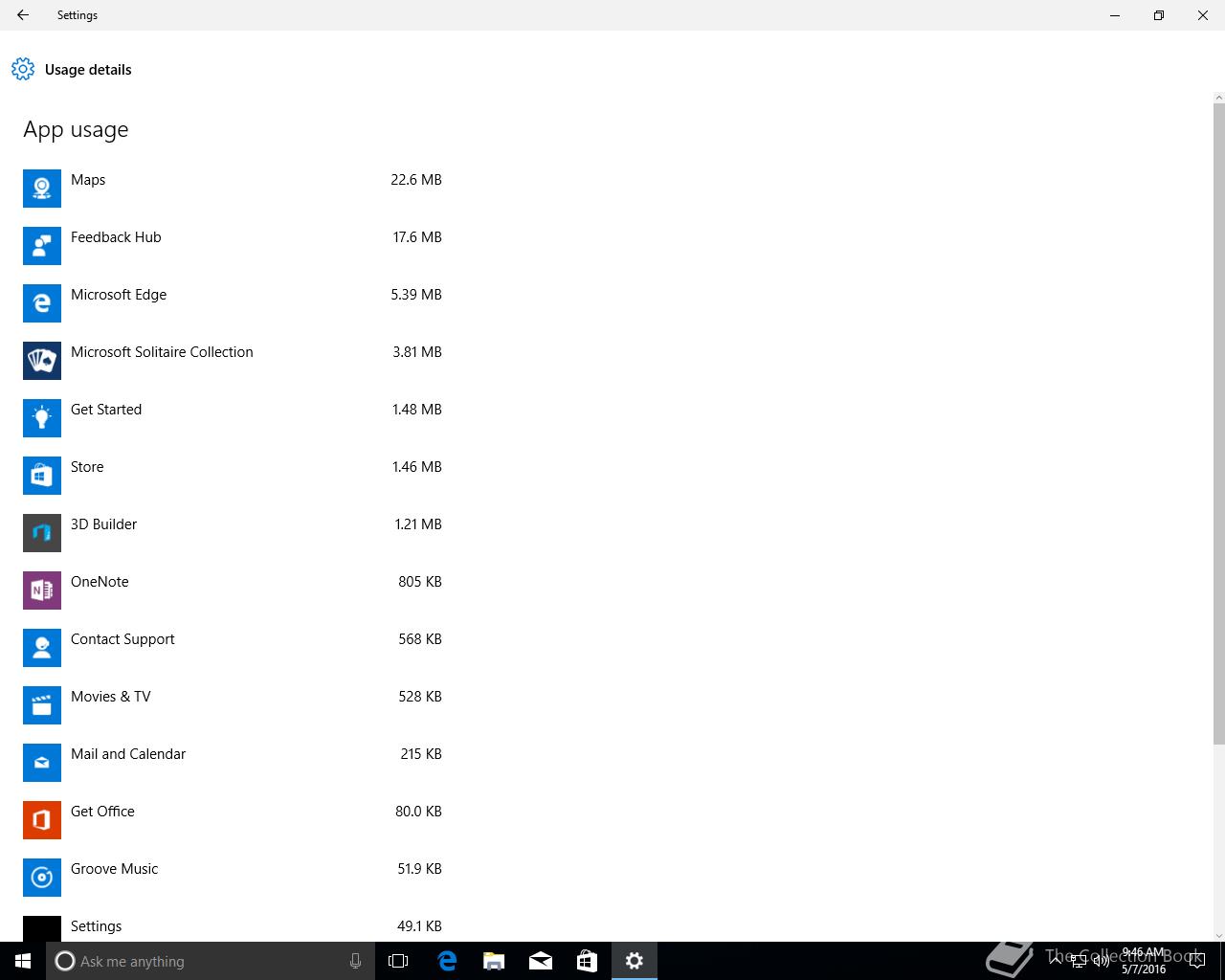Click the 22.6 MB usage value
This screenshot has height=980, width=1225.
(416, 180)
